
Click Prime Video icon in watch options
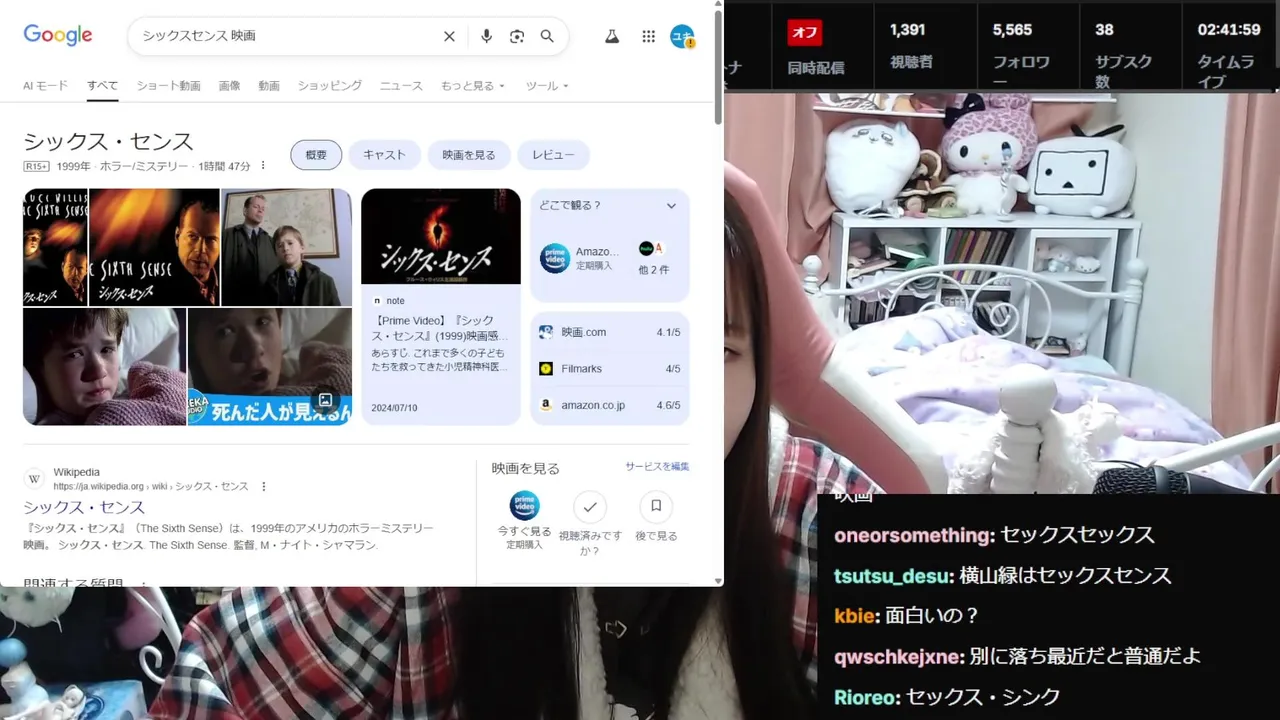554,258
